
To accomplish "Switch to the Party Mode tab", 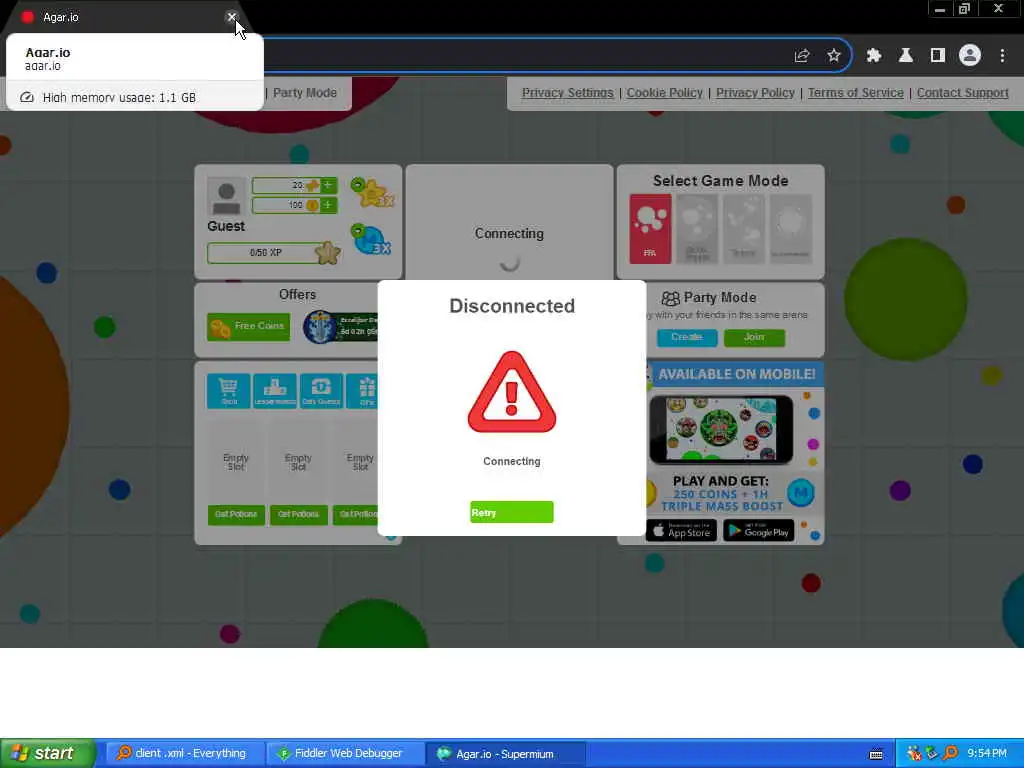I will (305, 93).
